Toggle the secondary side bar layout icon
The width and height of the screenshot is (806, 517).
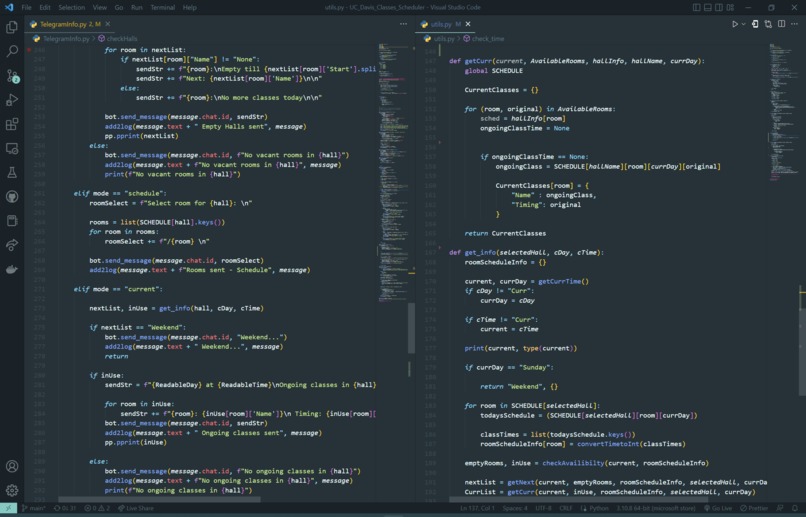click(719, 7)
